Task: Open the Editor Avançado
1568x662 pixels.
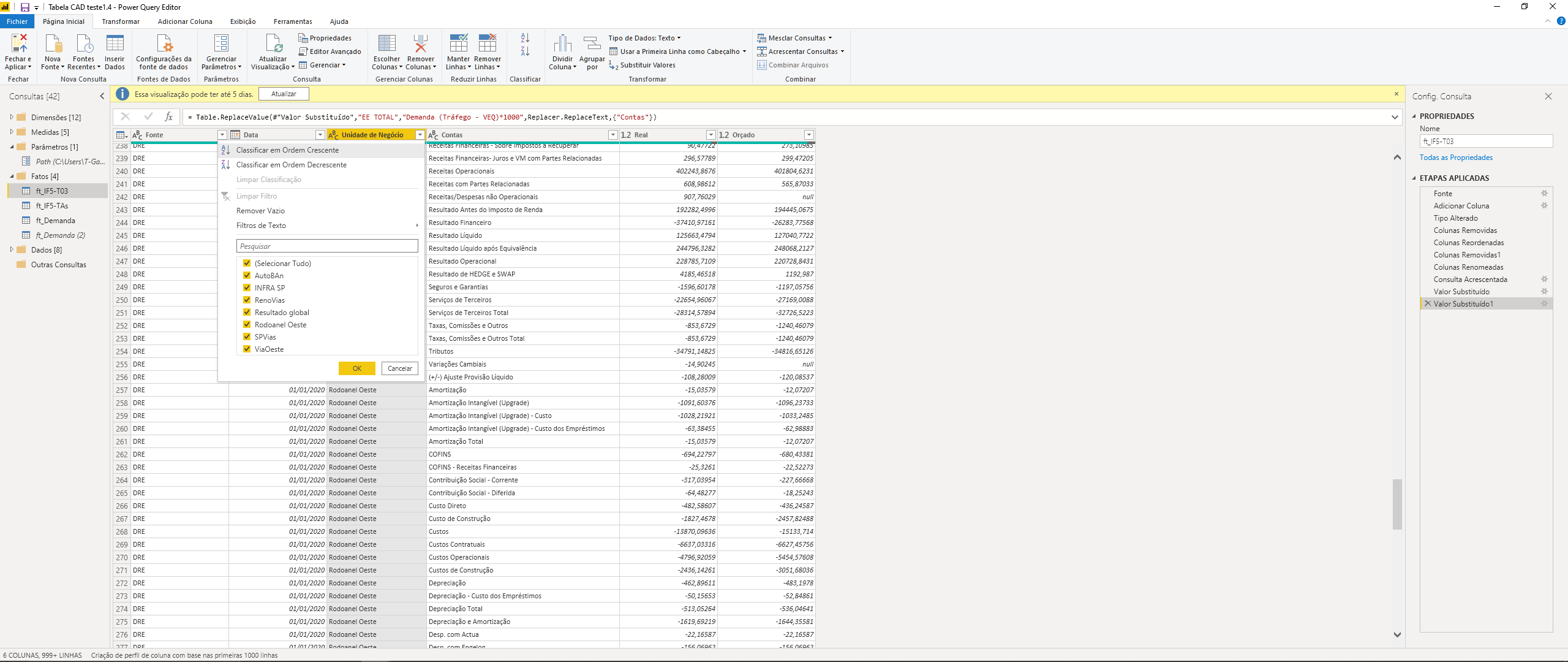Action: click(330, 51)
